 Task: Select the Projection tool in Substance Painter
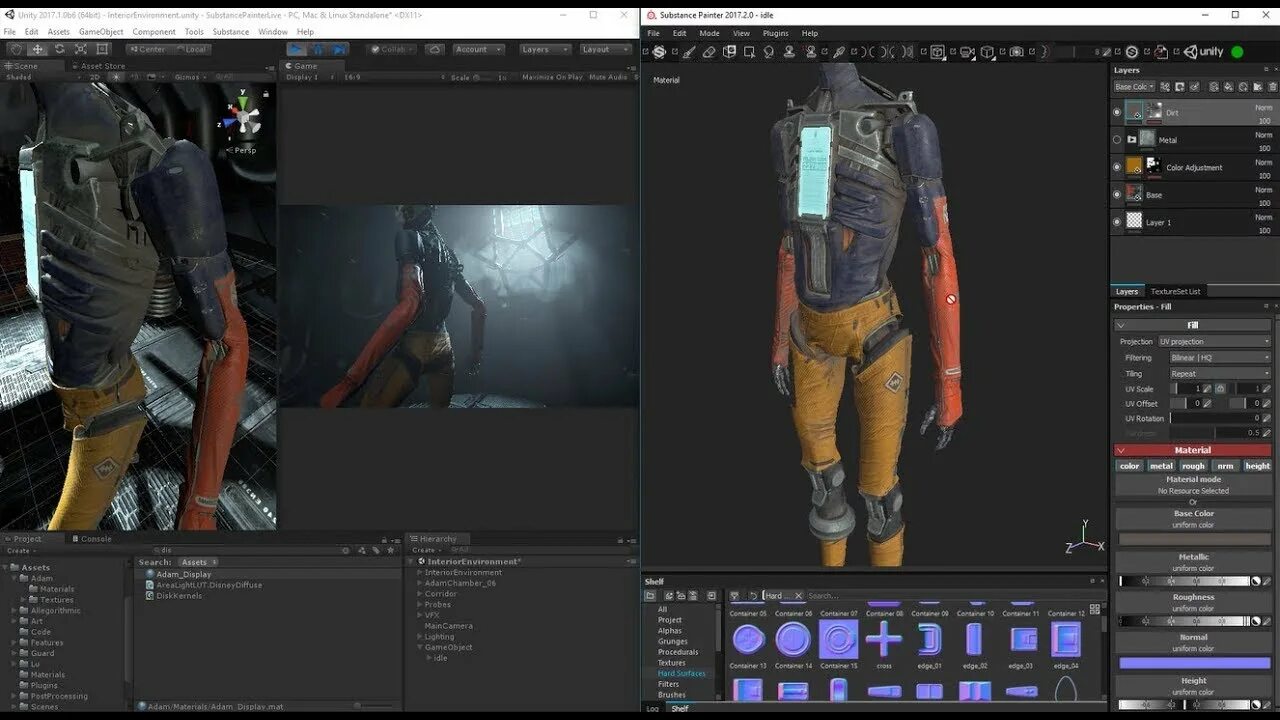(x=730, y=52)
